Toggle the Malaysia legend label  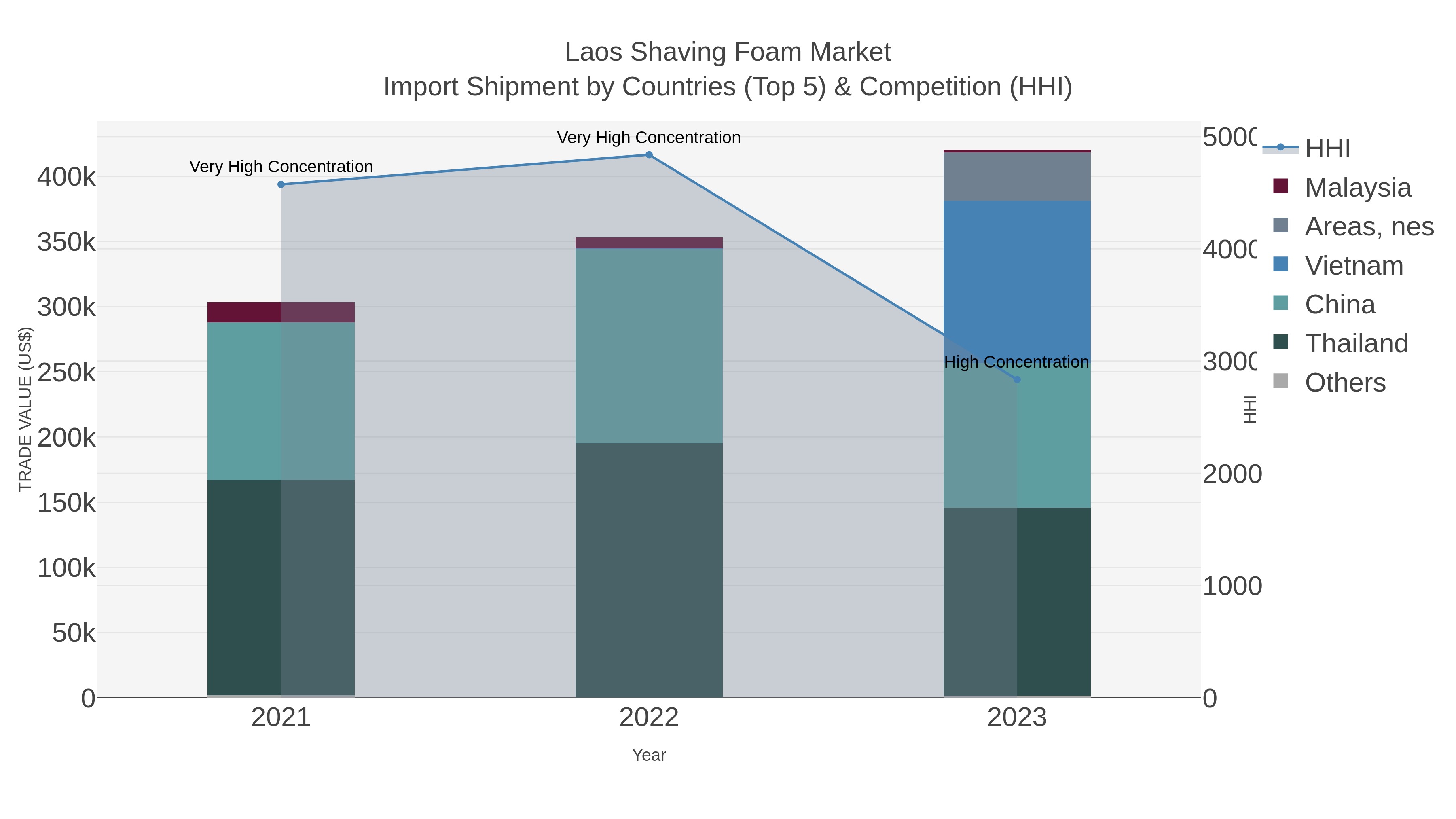pyautogui.click(x=1358, y=188)
